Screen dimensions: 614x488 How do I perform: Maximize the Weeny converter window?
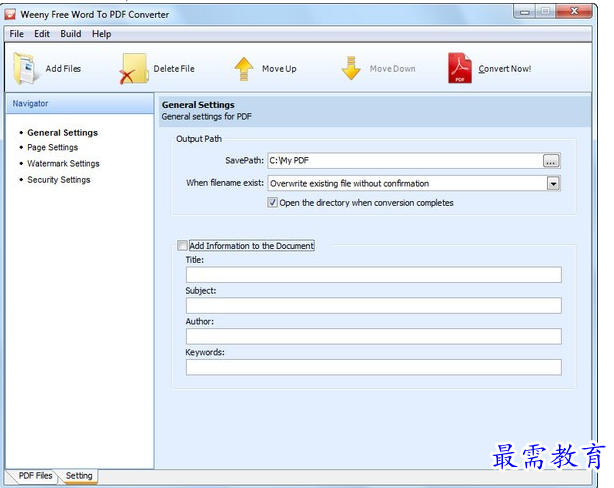(545, 12)
